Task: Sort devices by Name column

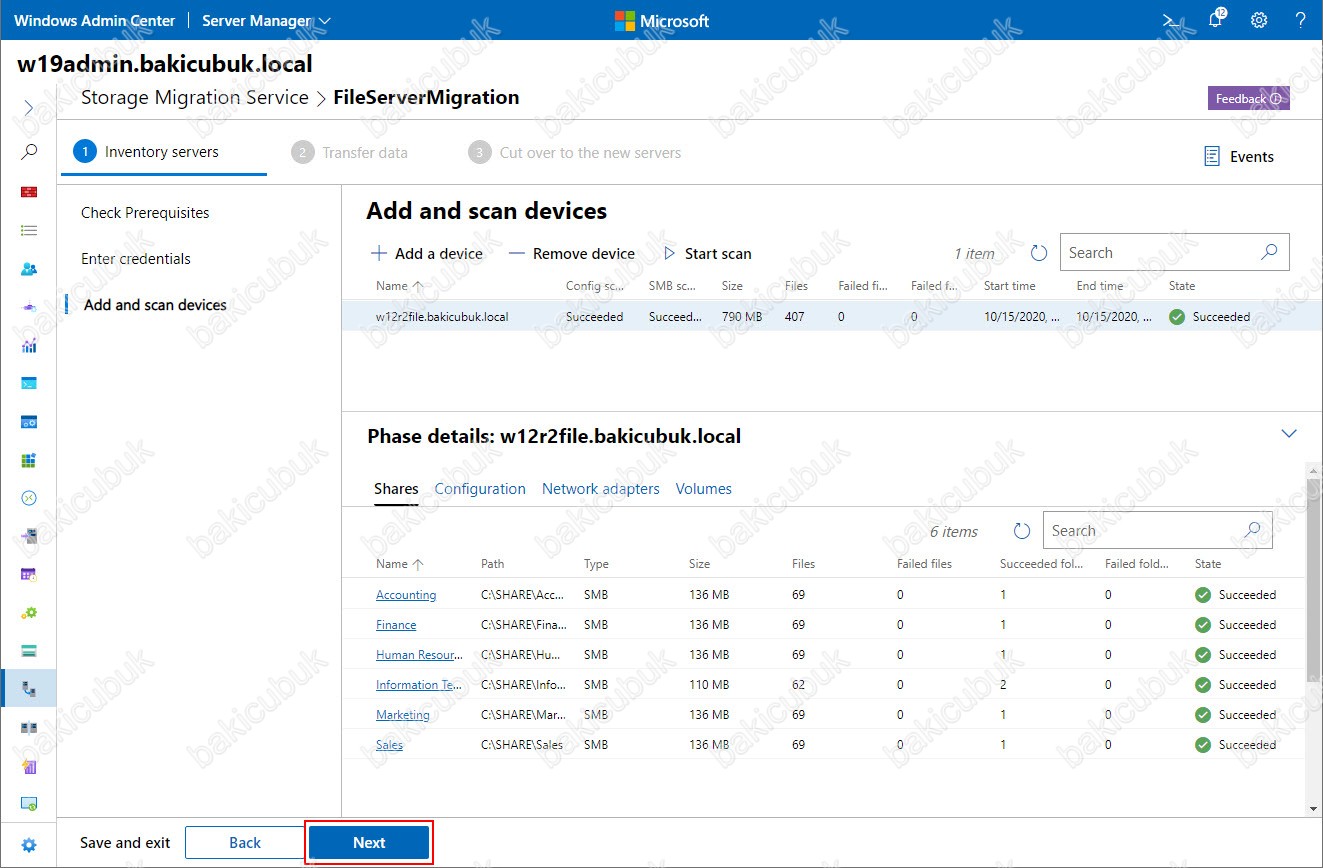Action: click(399, 286)
